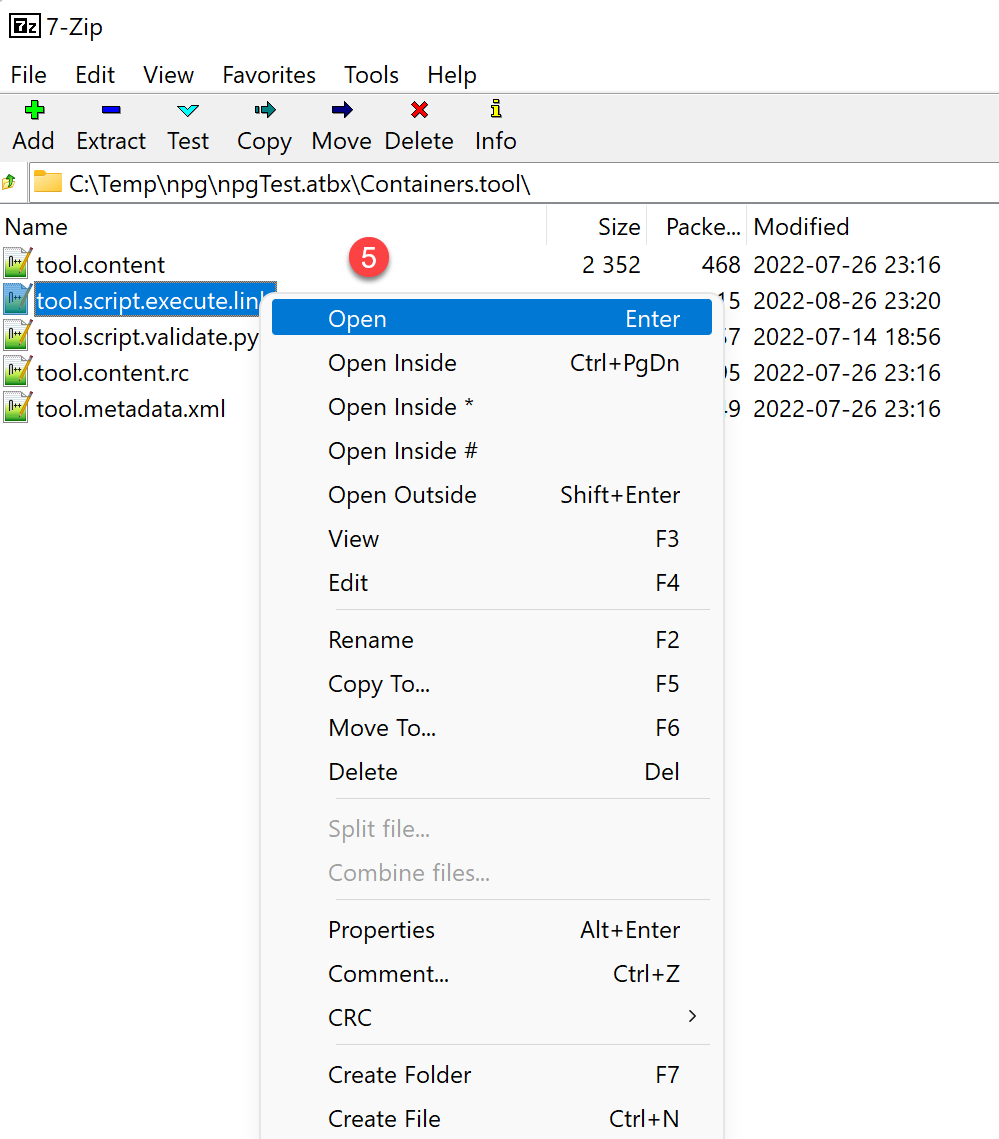999x1139 pixels.
Task: Click the red Delete toolbar button
Action: point(419,126)
